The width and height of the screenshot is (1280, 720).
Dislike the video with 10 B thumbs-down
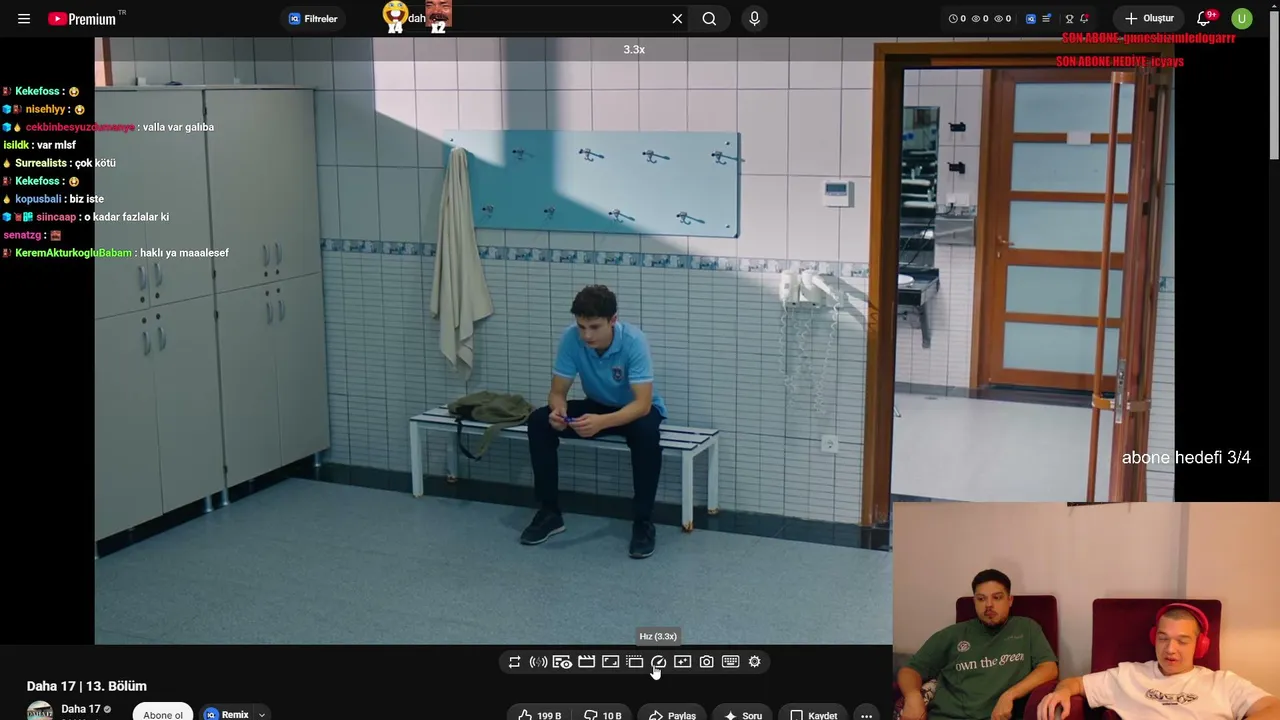pyautogui.click(x=602, y=715)
